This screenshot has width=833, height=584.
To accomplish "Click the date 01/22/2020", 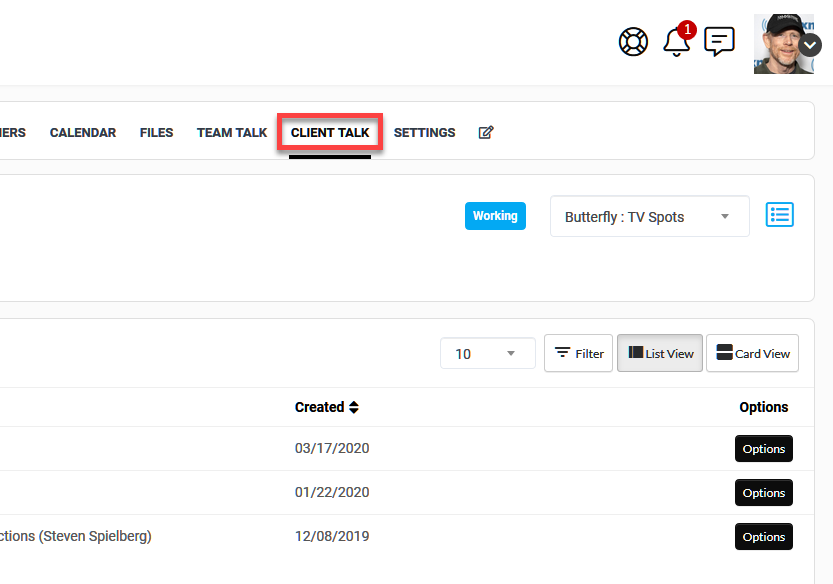I will [x=332, y=493].
